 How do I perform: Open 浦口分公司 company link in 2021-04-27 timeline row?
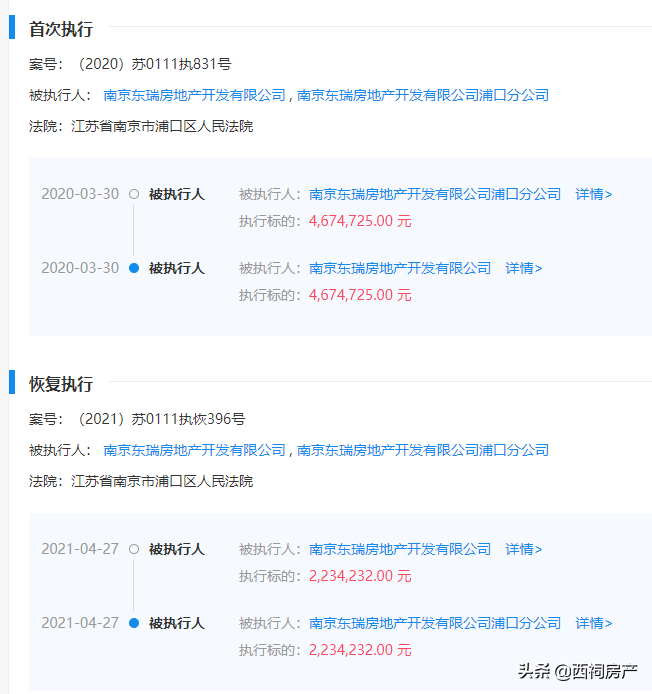[435, 623]
